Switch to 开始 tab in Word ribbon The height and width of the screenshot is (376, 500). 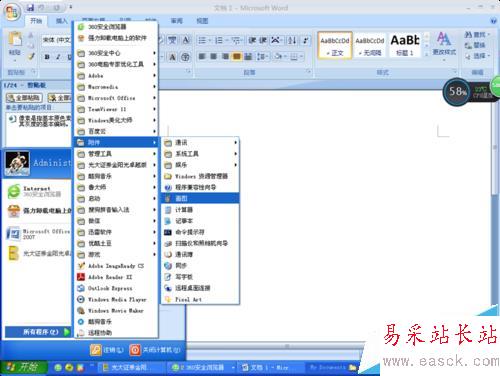point(36,21)
